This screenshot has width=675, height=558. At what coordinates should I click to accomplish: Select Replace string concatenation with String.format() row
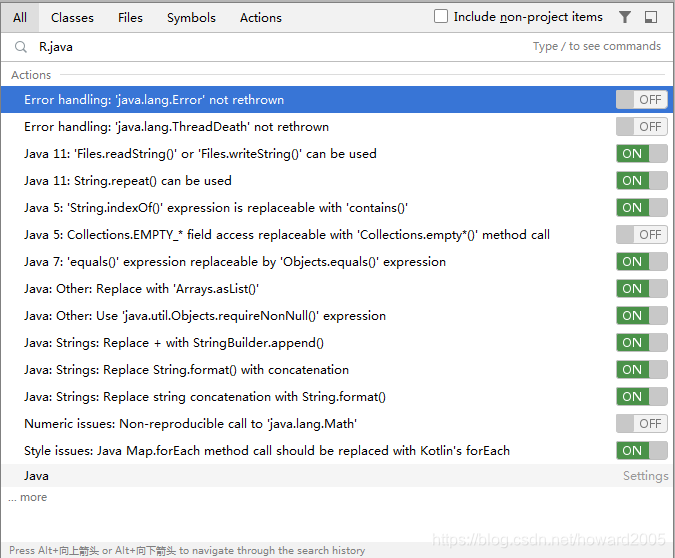(337, 397)
